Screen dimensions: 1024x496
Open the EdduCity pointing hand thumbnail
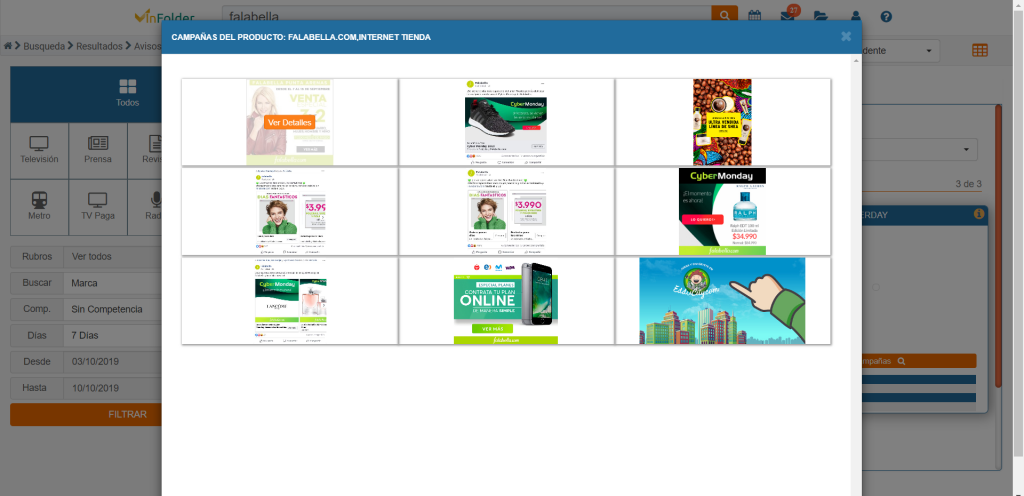click(x=723, y=301)
